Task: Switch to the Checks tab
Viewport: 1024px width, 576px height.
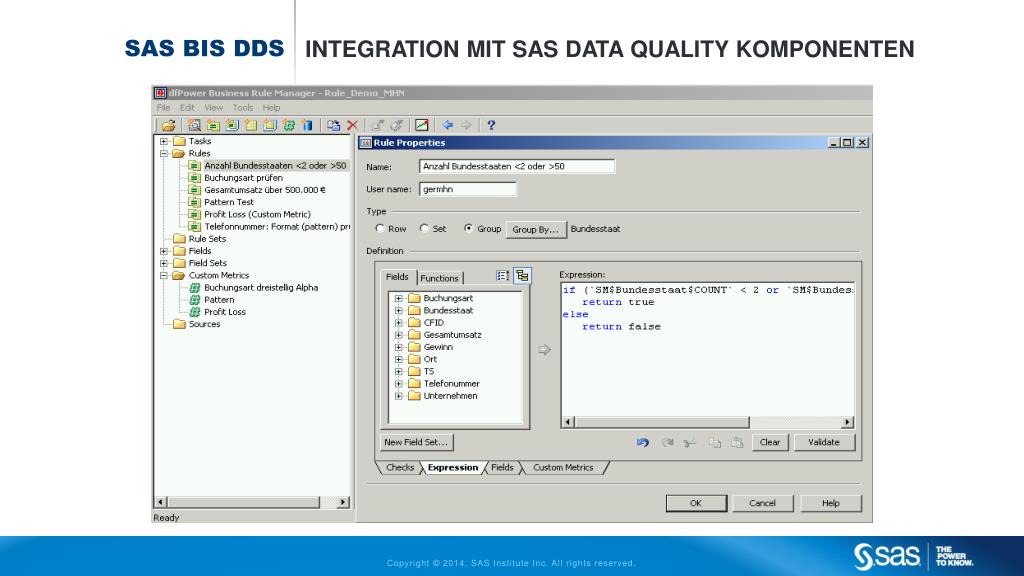Action: (x=400, y=468)
